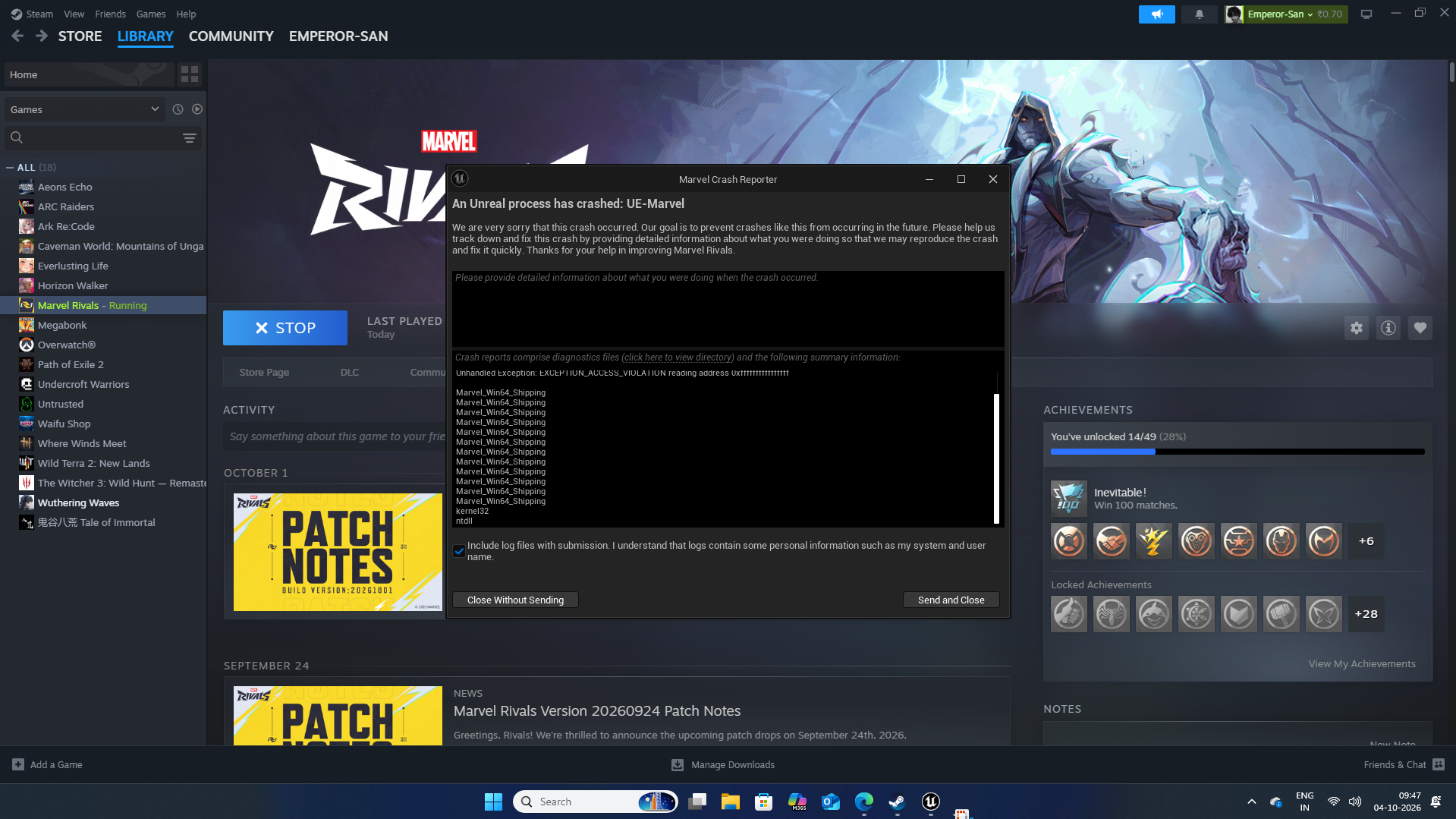
Task: Open the October 1 Patch Notes thumbnail
Action: point(338,552)
